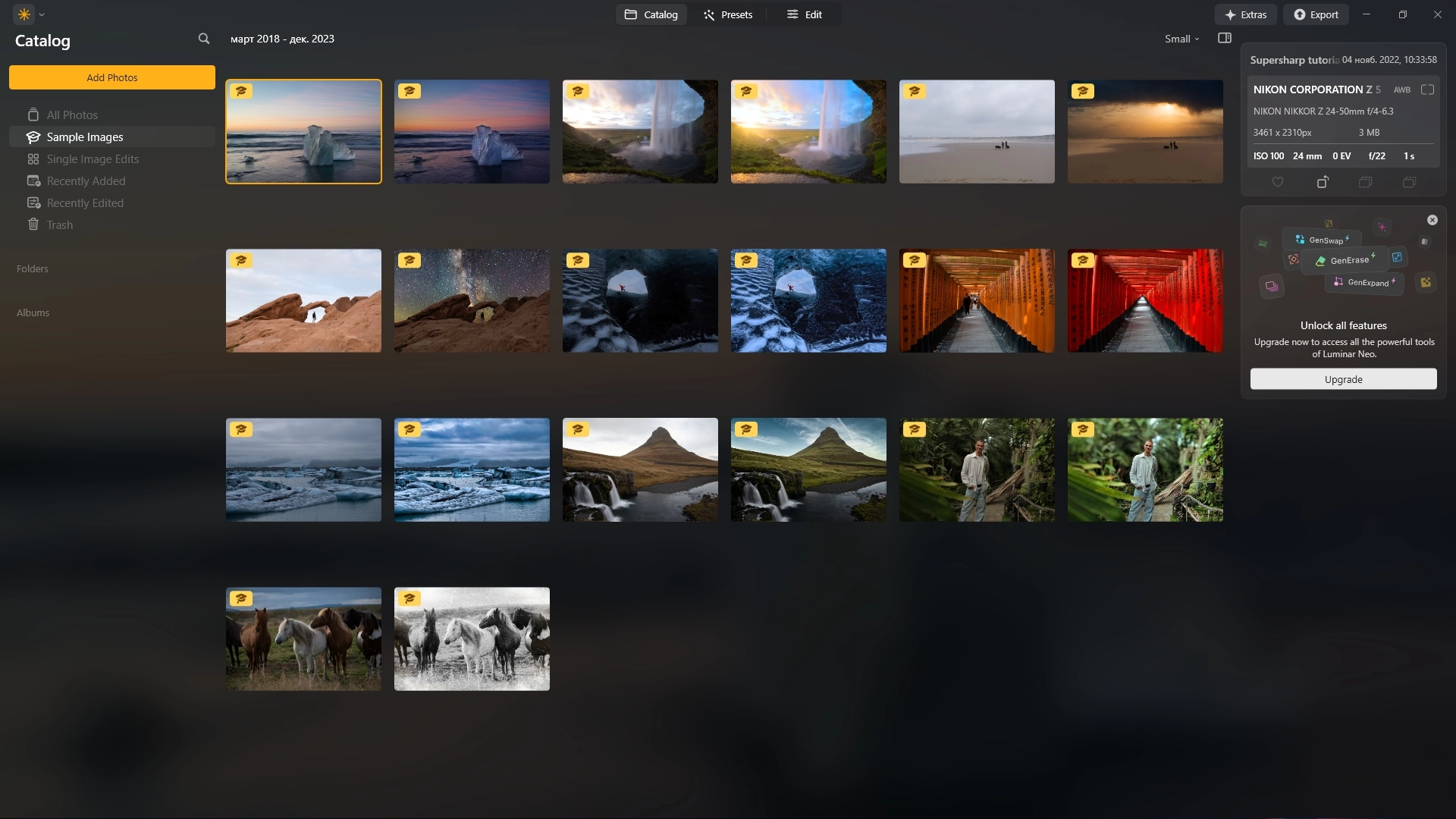Click the Upgrade button

click(1343, 379)
